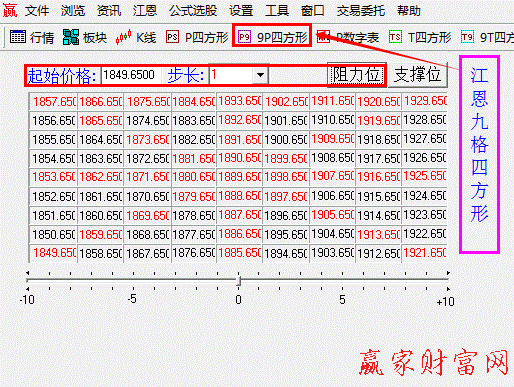This screenshot has height=387, width=514.
Task: Click cell 1885.65 in bottom row
Action: pos(239,253)
